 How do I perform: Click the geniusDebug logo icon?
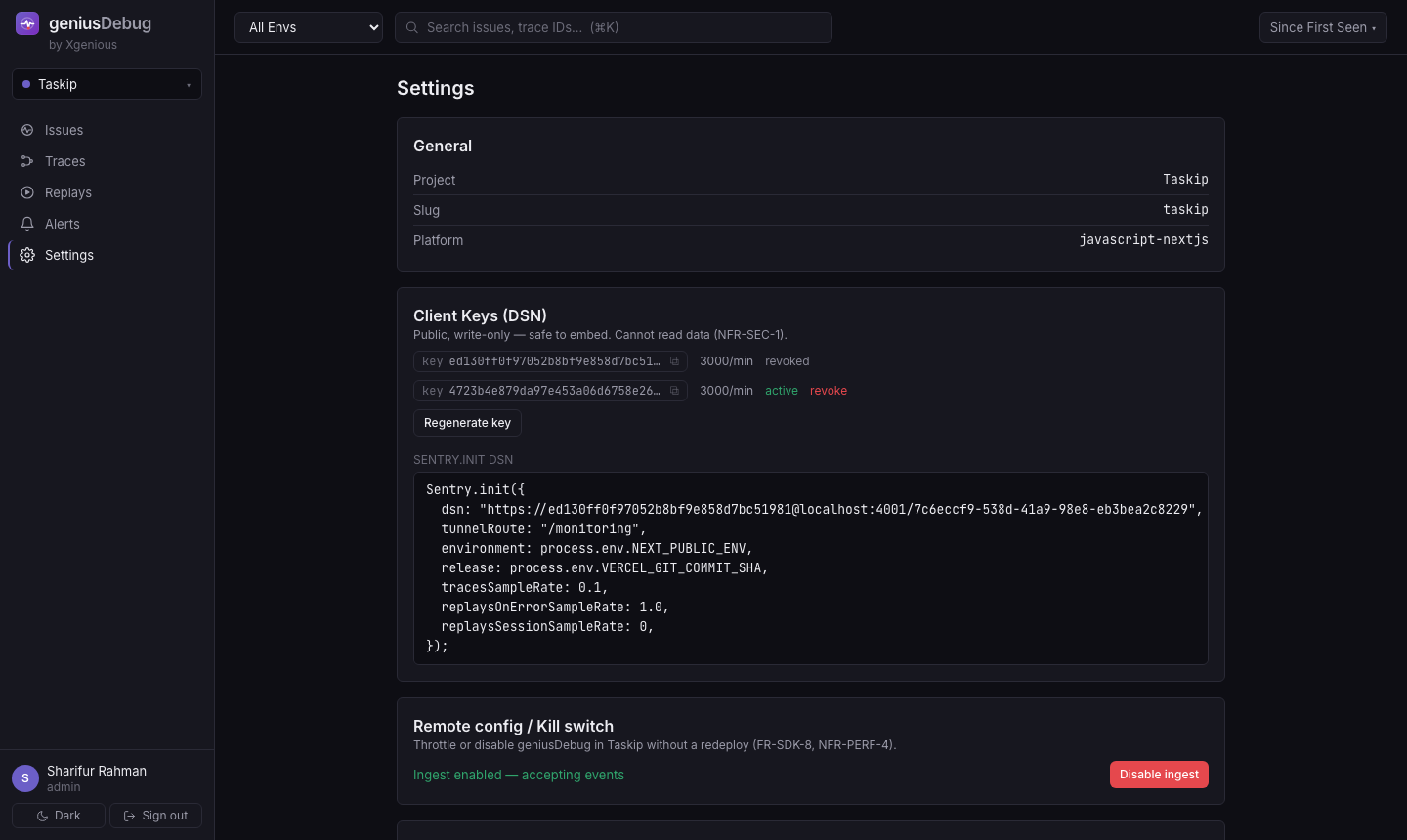click(x=27, y=23)
